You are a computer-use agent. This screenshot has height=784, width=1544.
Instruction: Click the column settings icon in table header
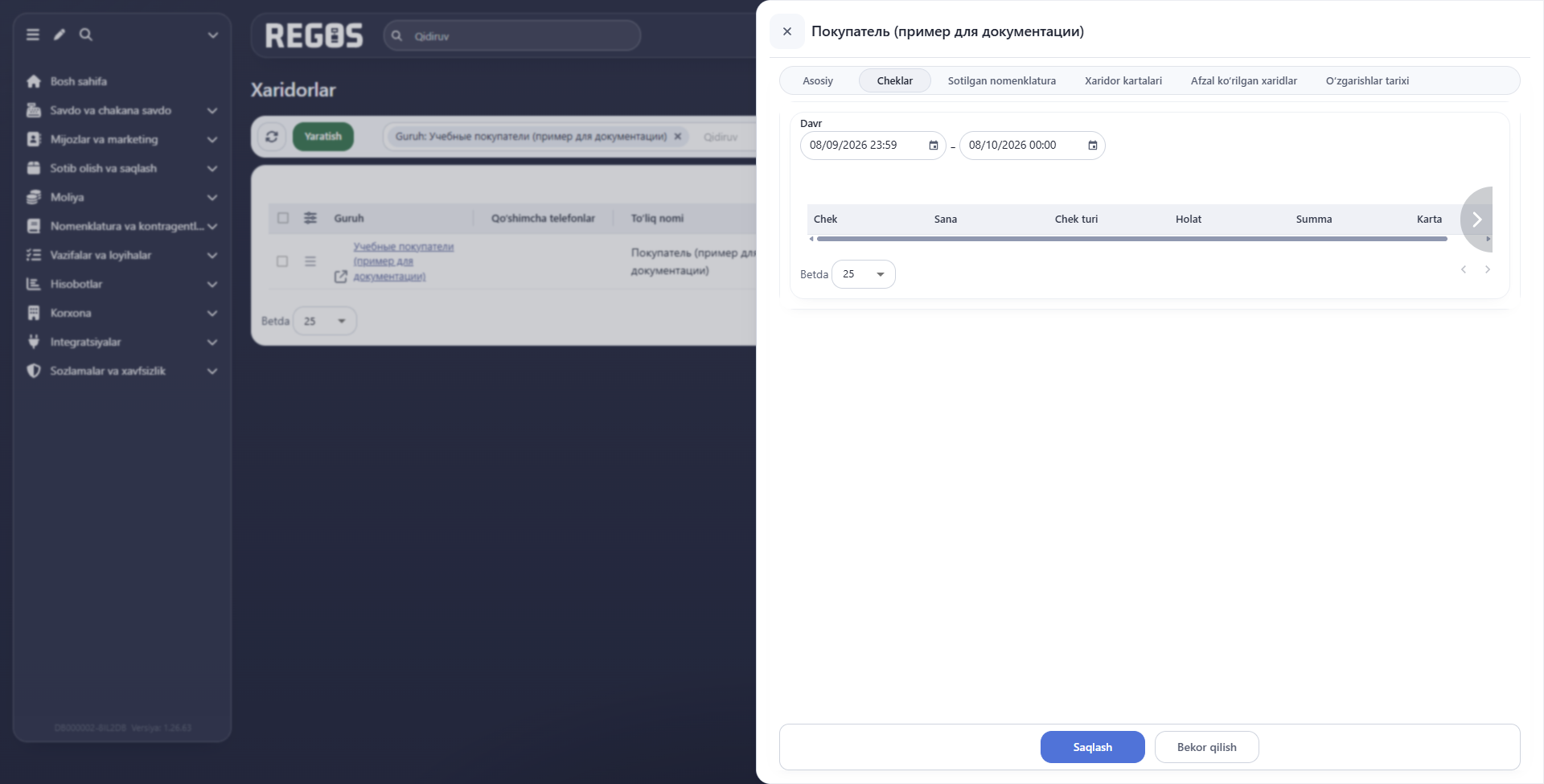pyautogui.click(x=310, y=218)
